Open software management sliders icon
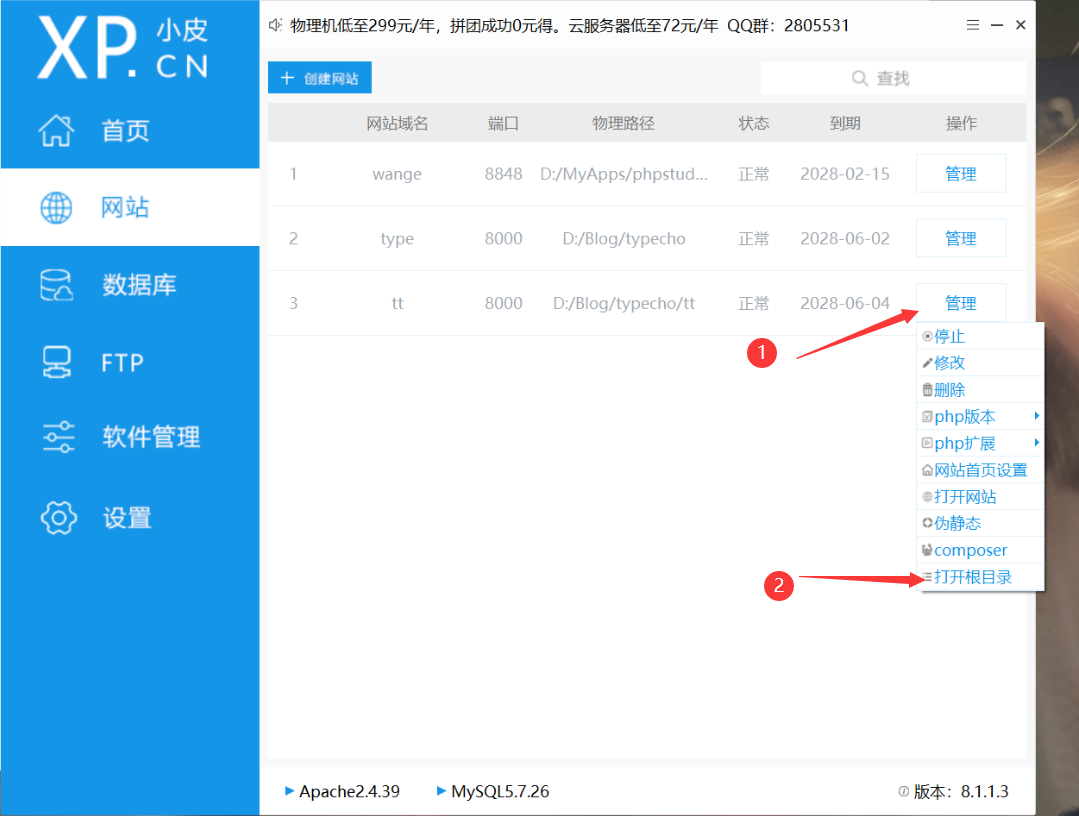Image resolution: width=1079 pixels, height=816 pixels. click(x=58, y=437)
